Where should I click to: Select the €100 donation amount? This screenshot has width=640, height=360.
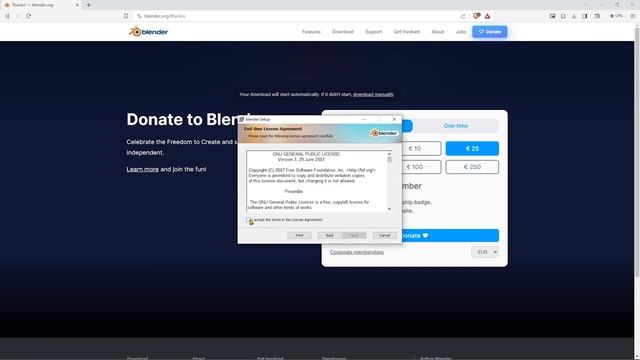point(420,167)
